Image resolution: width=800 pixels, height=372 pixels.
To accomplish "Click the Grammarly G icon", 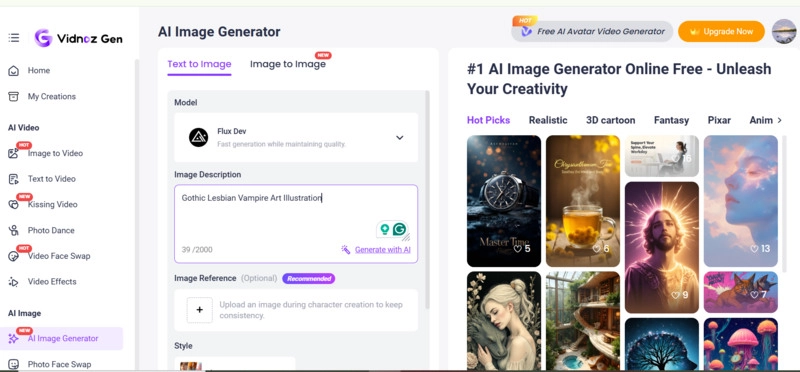I will pos(399,229).
